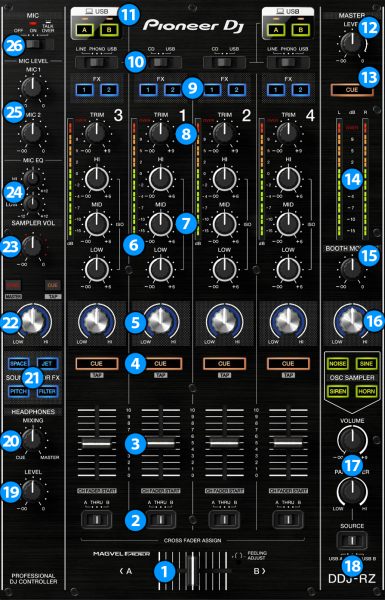
Task: Toggle the MIC off/on/talkover switch
Action: pyautogui.click(x=39, y=45)
